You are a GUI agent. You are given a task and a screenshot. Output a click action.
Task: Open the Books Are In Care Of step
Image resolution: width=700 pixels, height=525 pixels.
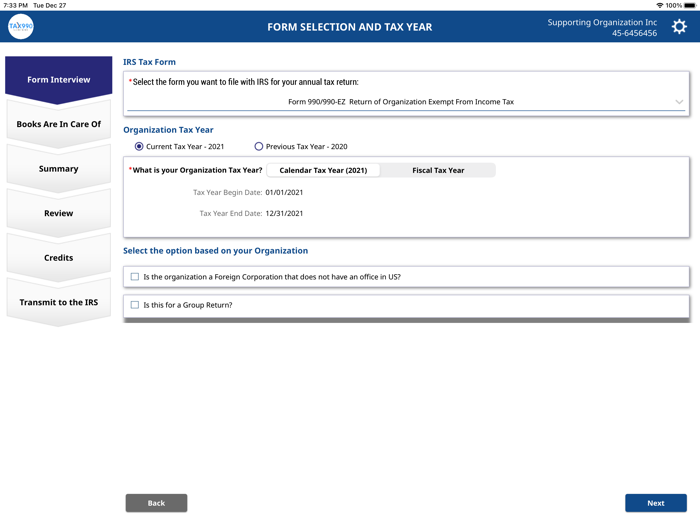click(x=58, y=124)
